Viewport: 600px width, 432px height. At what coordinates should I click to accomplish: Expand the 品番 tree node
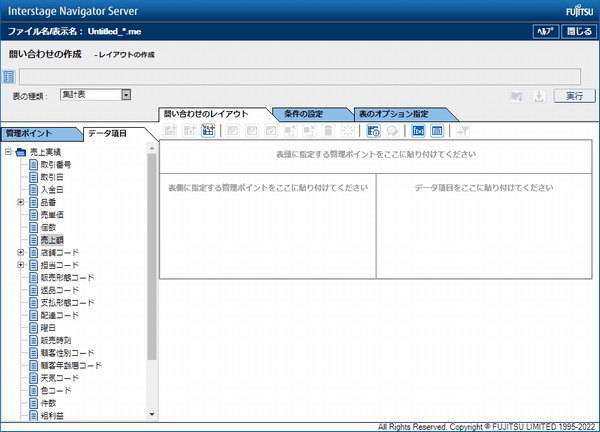[x=21, y=202]
